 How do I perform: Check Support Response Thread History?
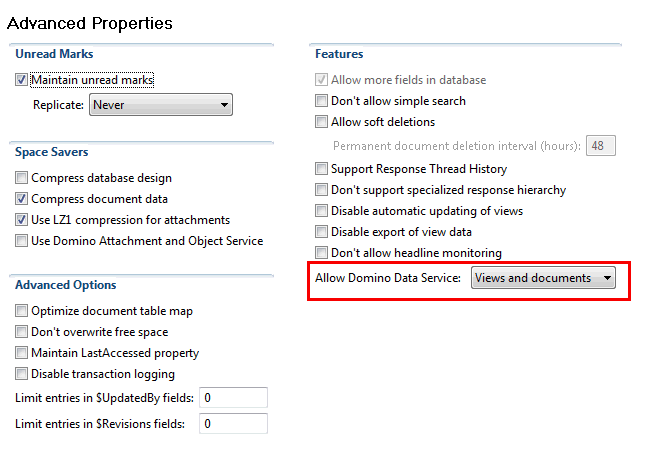coord(322,169)
